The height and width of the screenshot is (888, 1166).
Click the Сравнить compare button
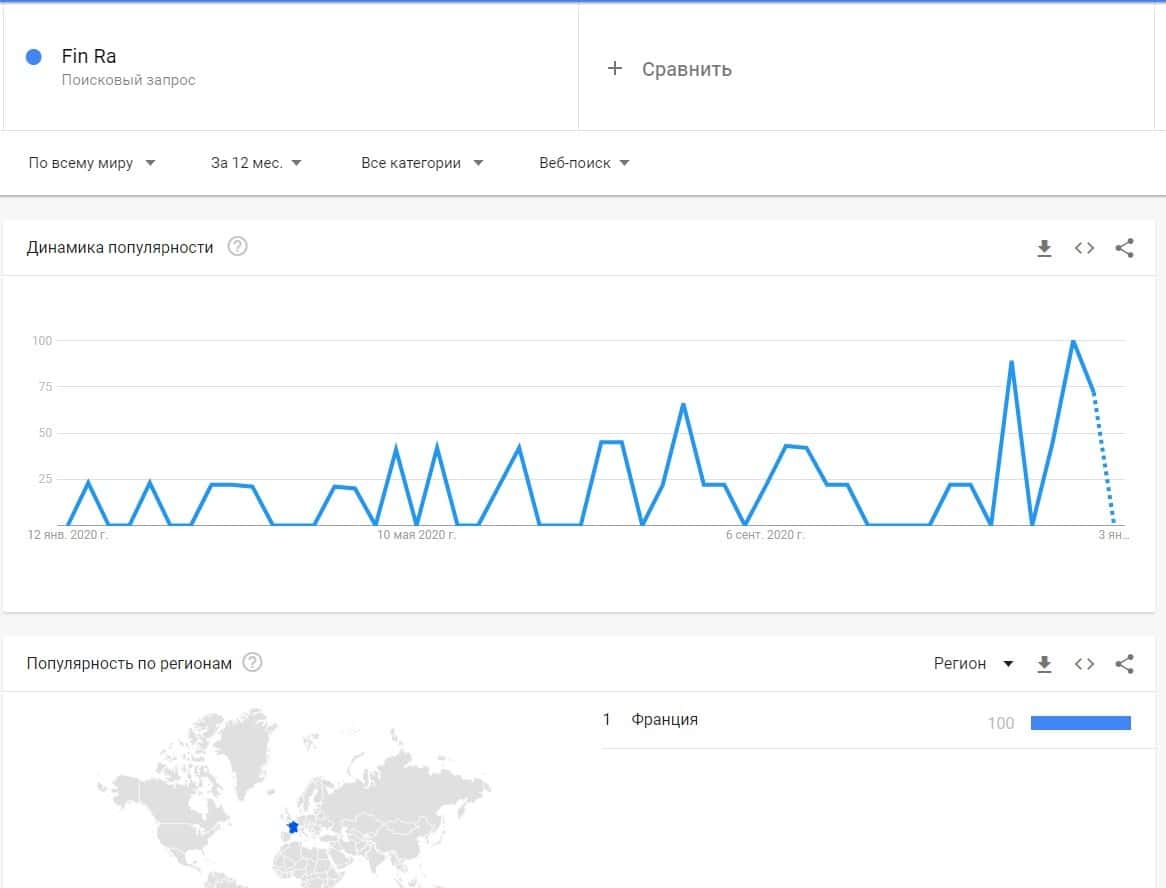pos(686,69)
